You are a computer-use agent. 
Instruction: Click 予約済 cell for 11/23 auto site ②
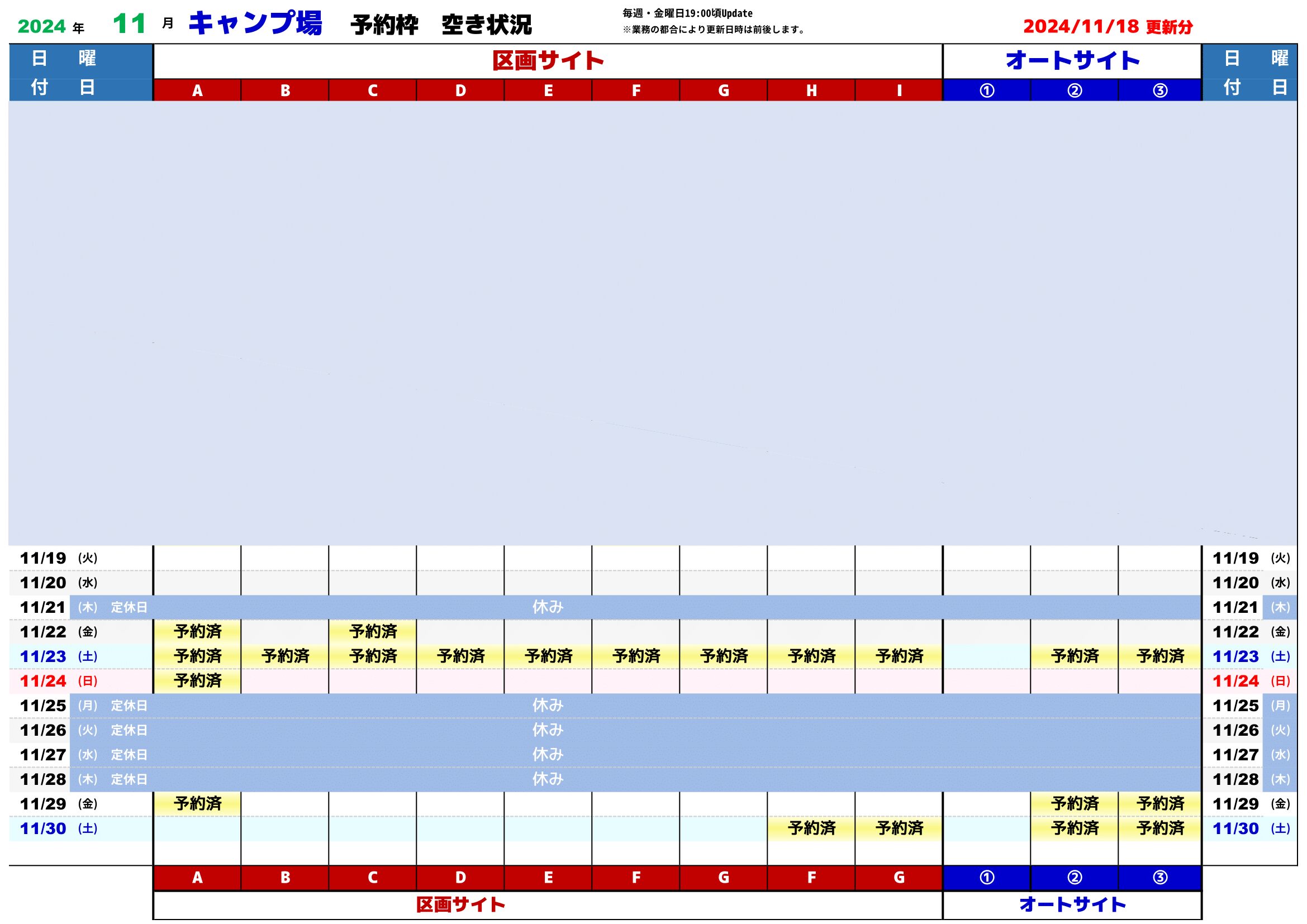pos(1075,656)
